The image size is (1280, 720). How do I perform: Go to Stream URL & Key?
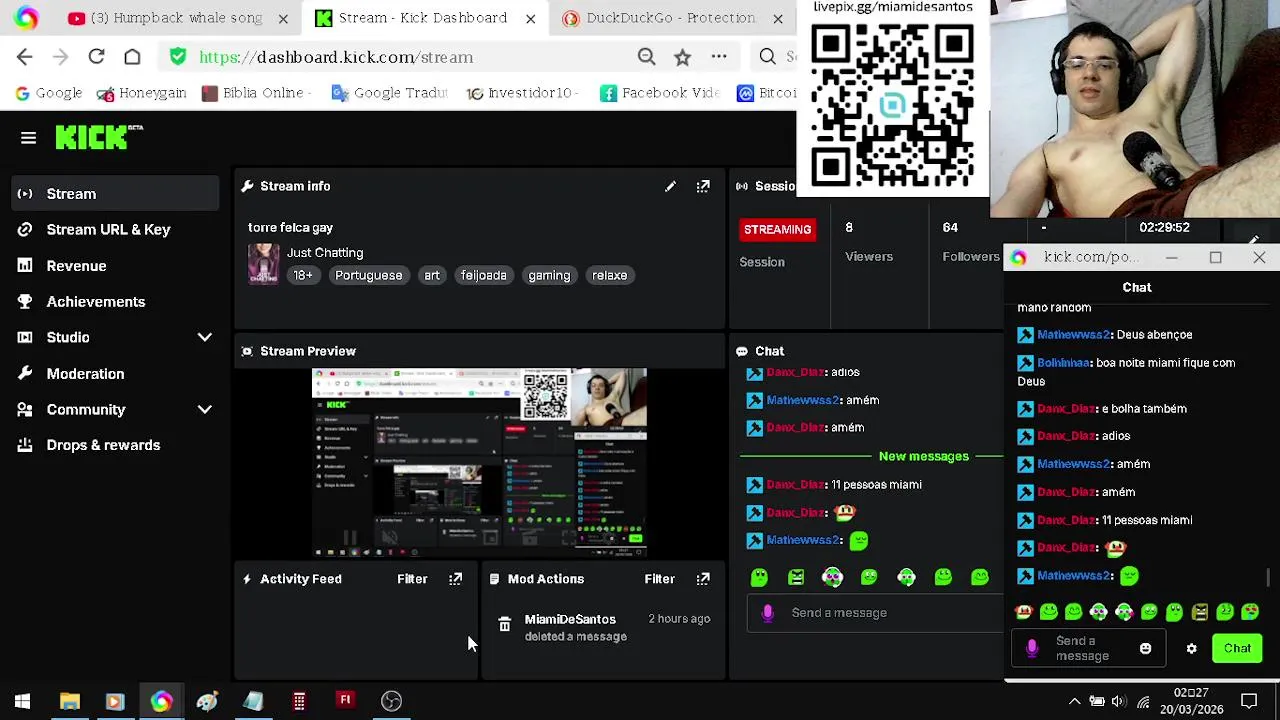(116, 230)
